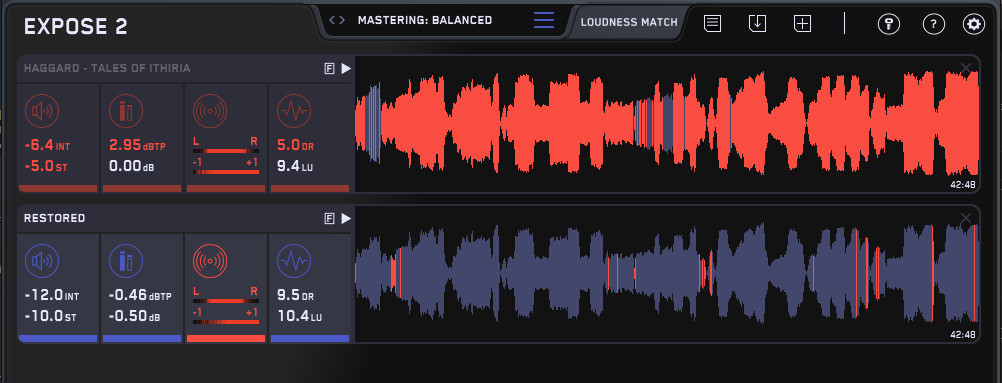Open the license key icon
This screenshot has height=383, width=1002.
[x=888, y=24]
